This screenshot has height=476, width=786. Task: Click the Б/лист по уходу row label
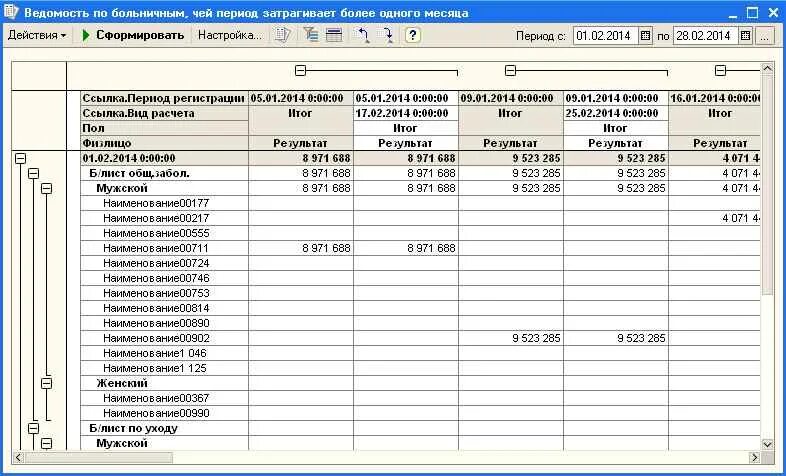point(164,428)
